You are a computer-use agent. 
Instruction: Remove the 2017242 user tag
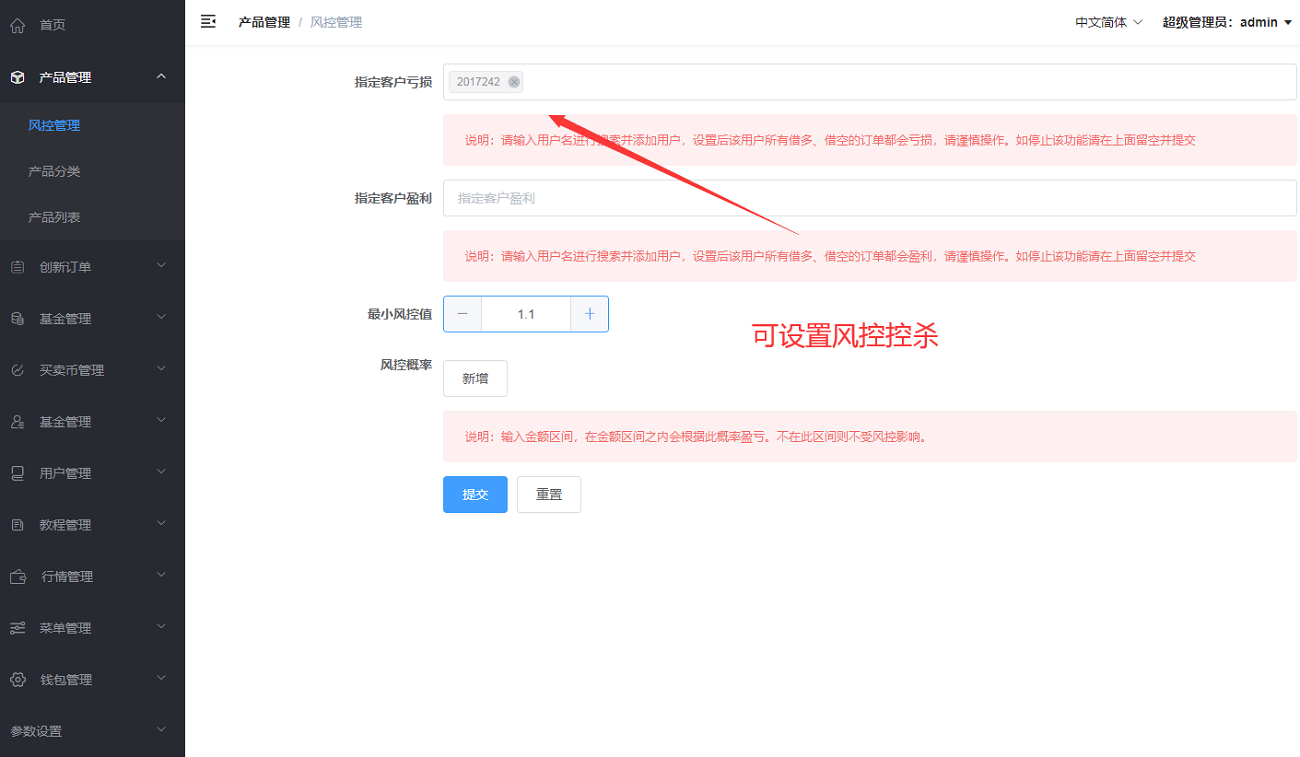tap(515, 82)
